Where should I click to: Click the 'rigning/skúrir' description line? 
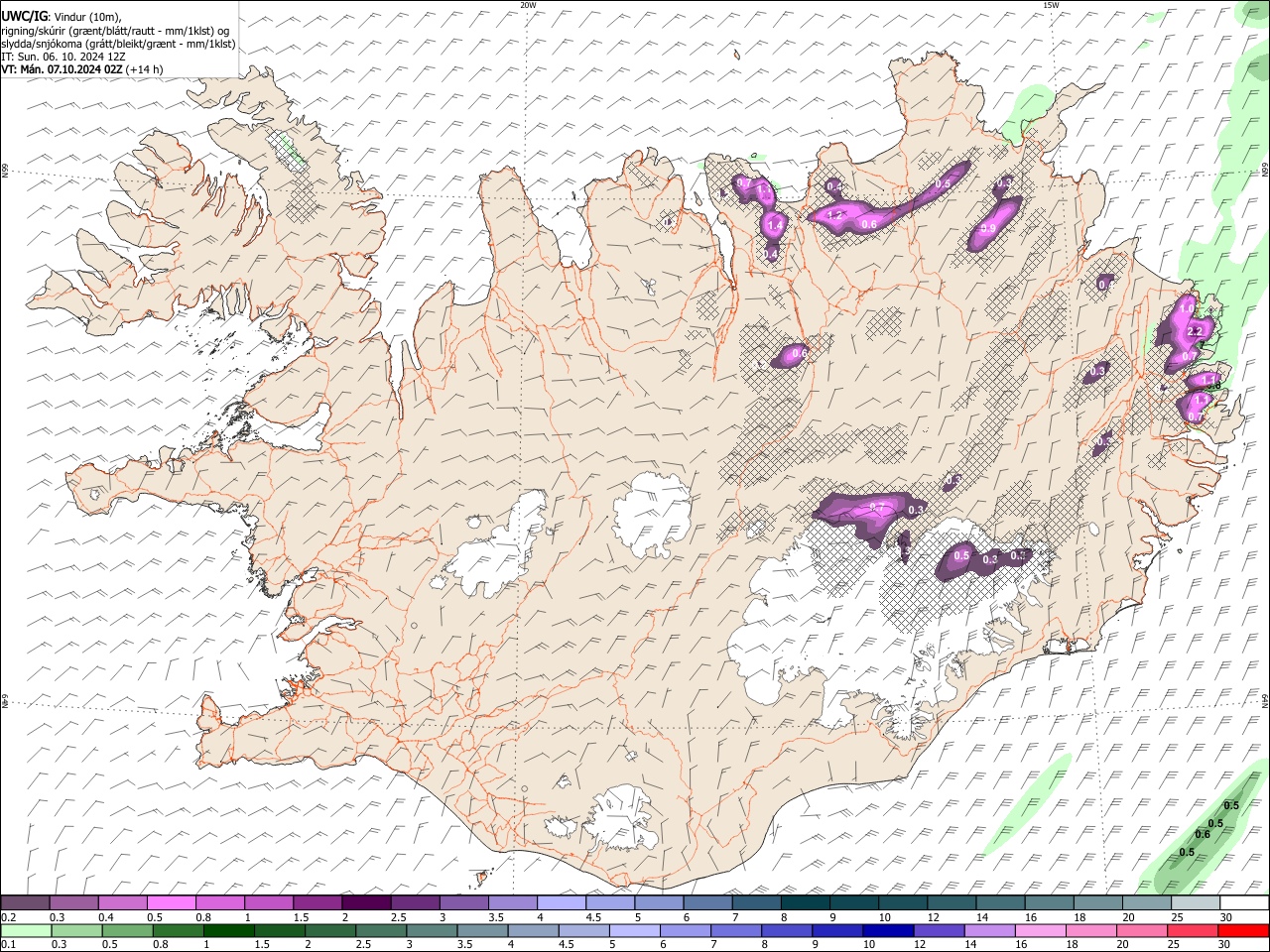point(116,30)
